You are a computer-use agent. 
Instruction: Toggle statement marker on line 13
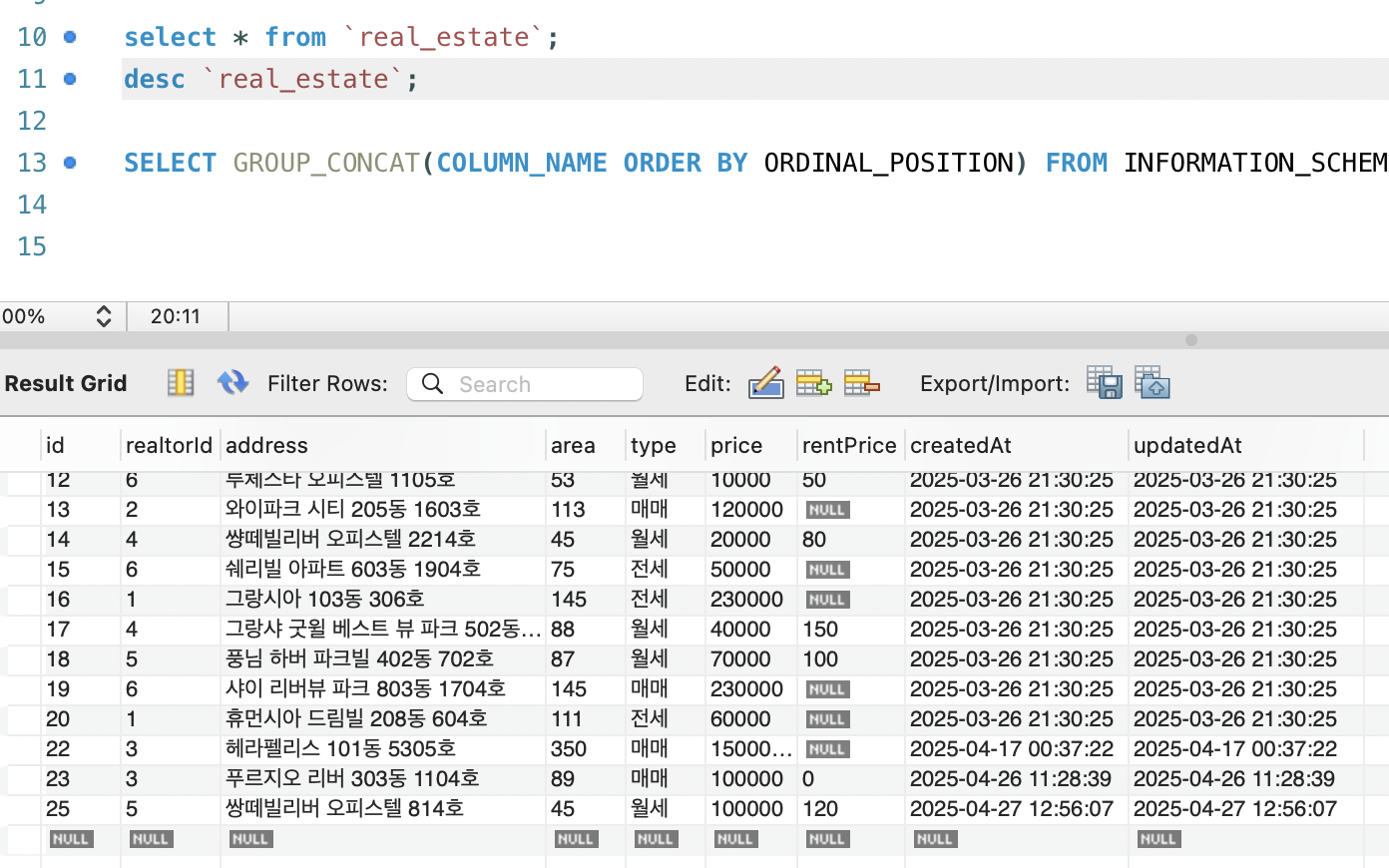70,163
